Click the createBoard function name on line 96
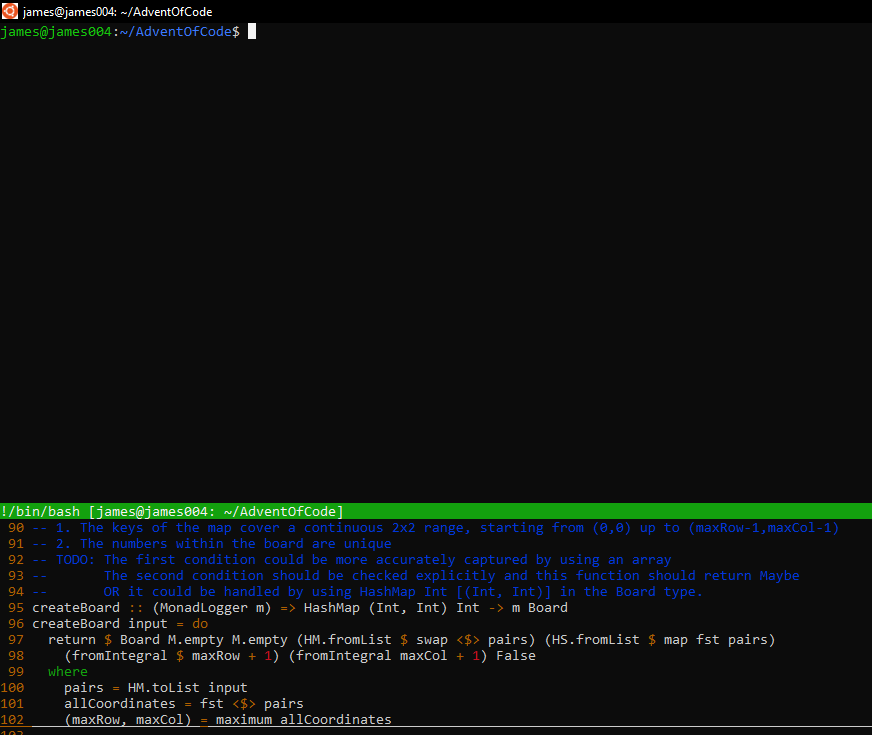 (x=75, y=623)
